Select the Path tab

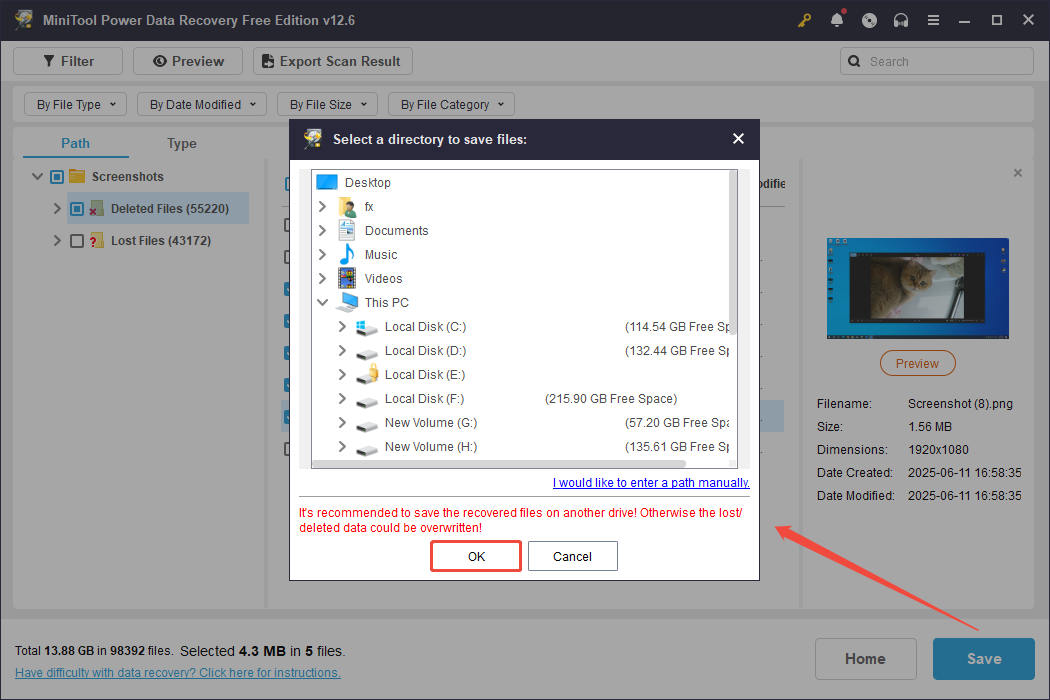tap(74, 143)
